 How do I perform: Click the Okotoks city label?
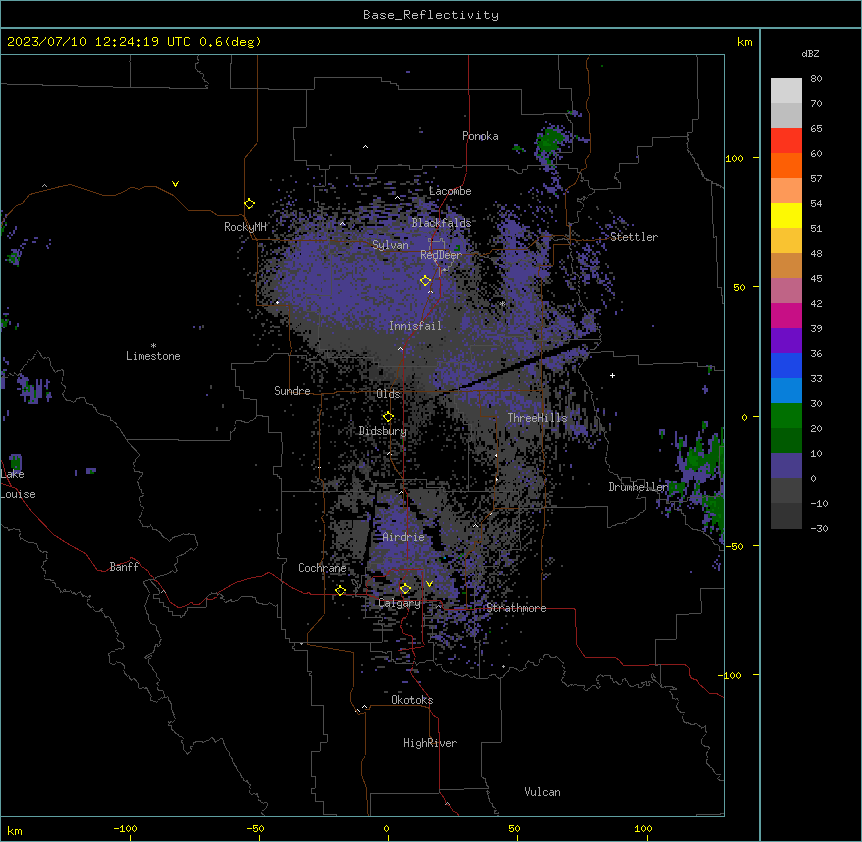[412, 700]
